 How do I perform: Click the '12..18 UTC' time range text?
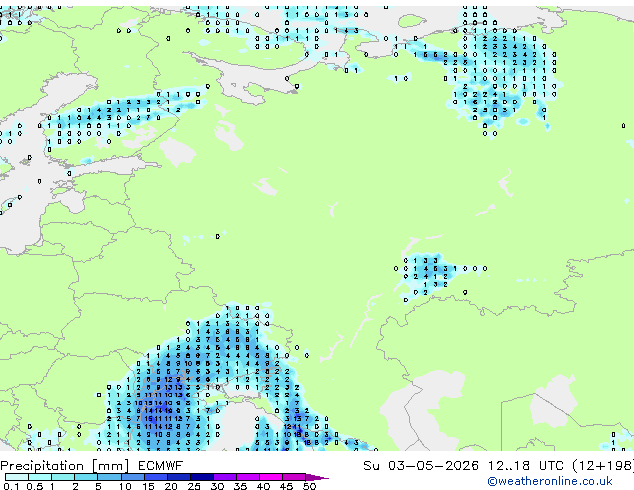(525, 466)
